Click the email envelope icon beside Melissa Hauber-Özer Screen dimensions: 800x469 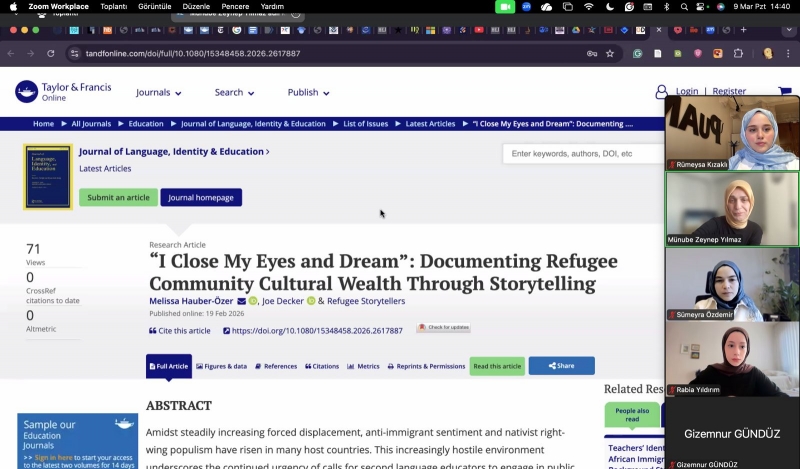pyautogui.click(x=241, y=301)
